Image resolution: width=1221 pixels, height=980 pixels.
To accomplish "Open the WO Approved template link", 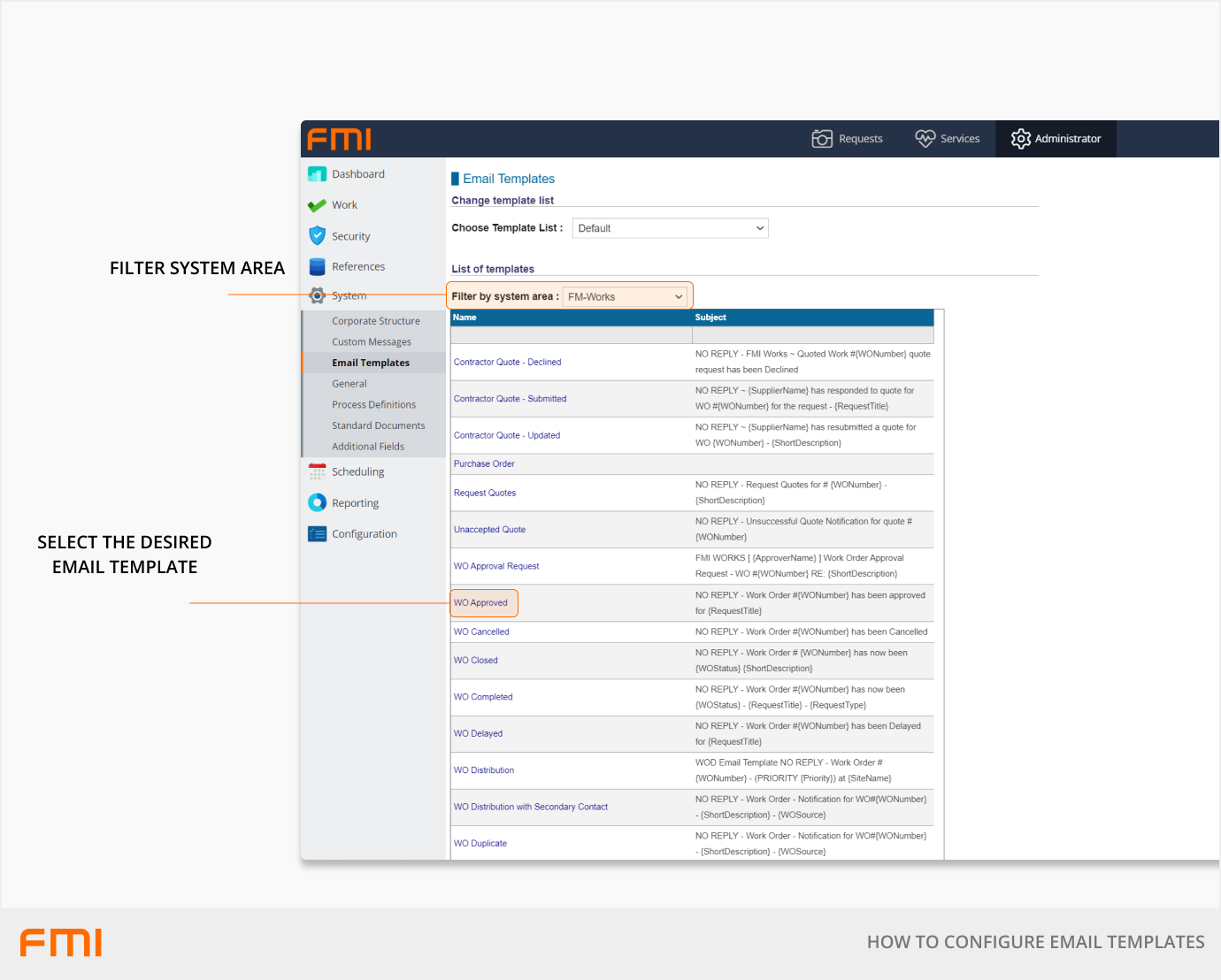I will click(x=480, y=603).
